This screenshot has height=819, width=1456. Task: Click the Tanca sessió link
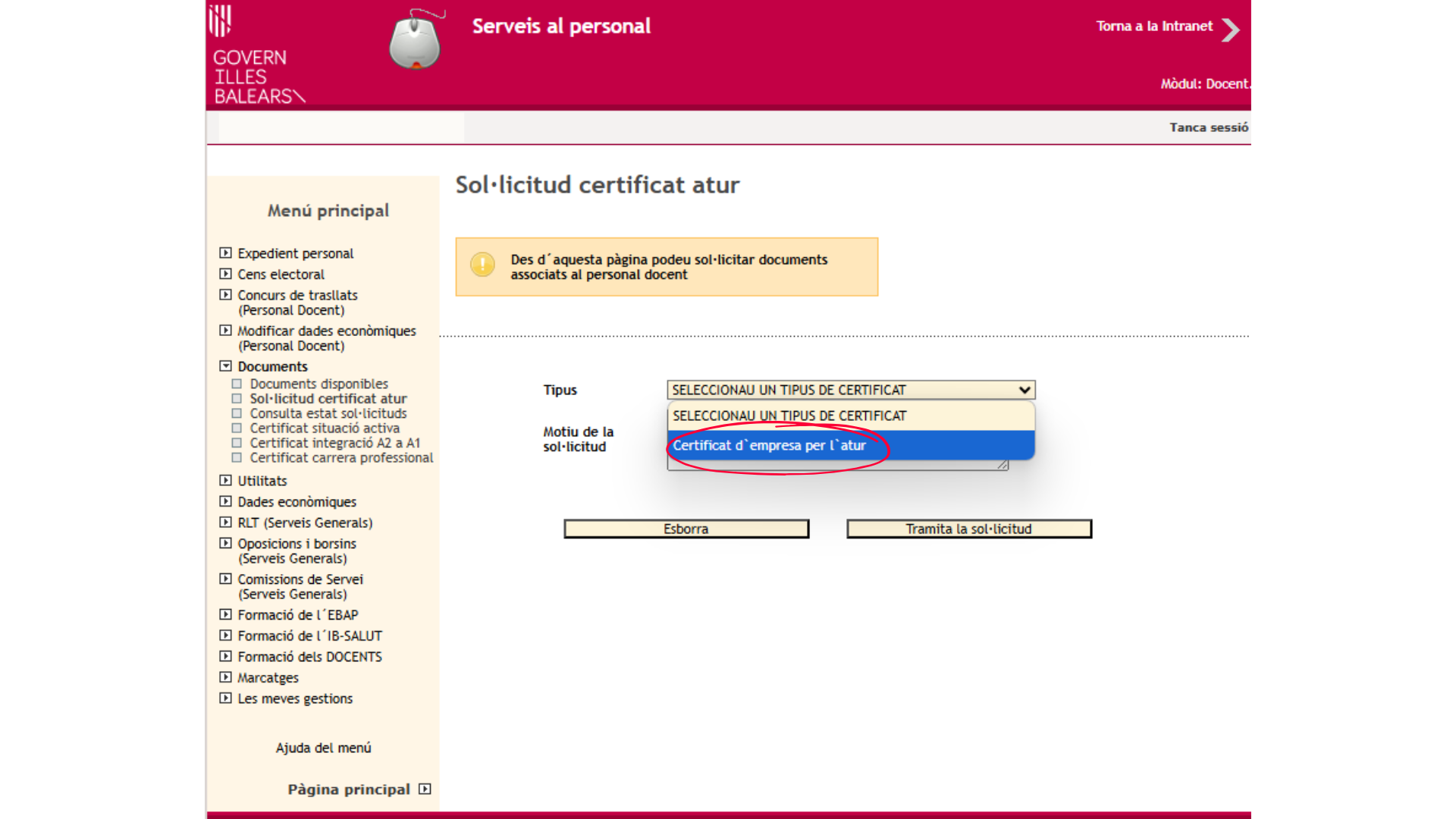pos(1208,127)
